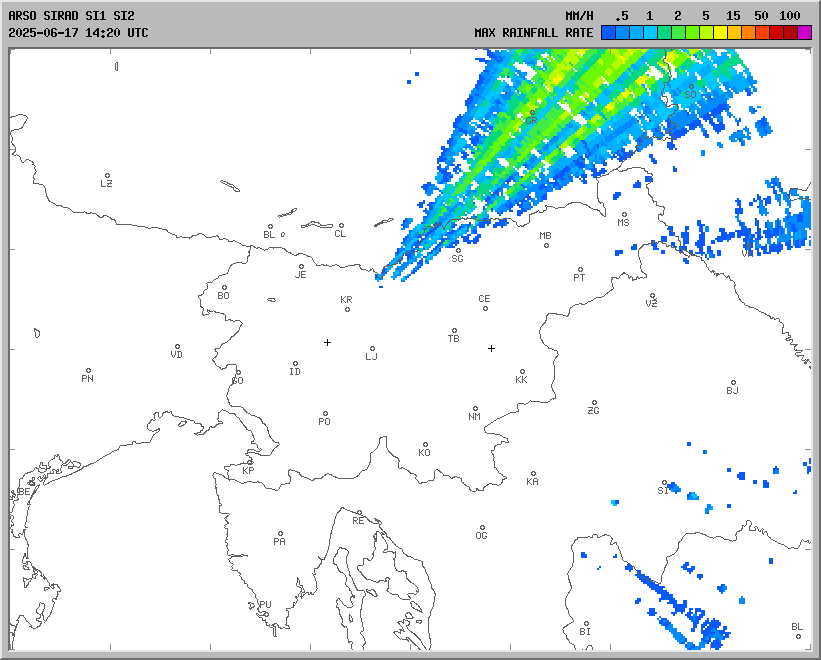The height and width of the screenshot is (660, 821).
Task: Pick the magenta swatch at the legend's end
Action: (x=805, y=32)
